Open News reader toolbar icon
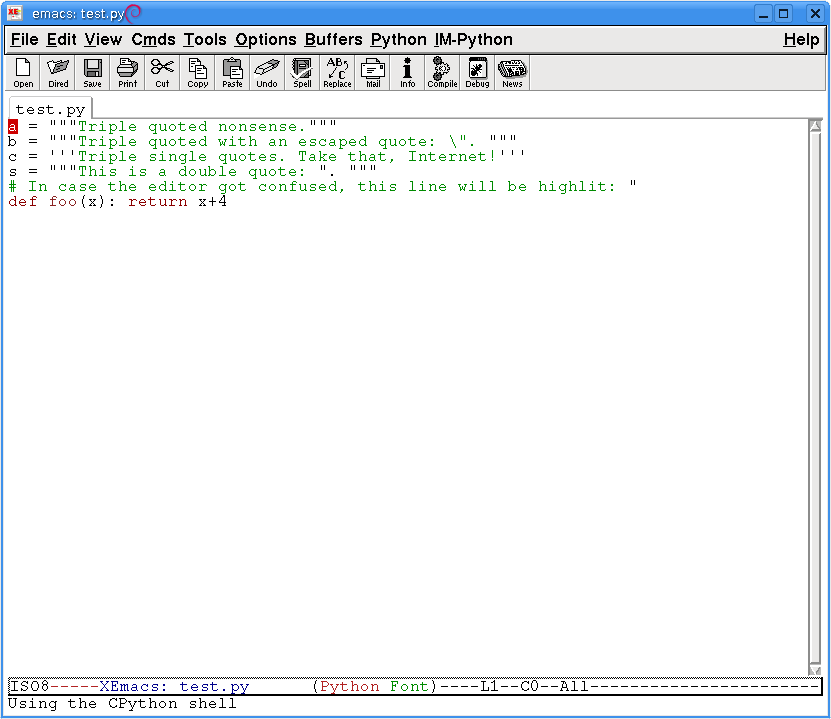831x719 pixels. pos(512,73)
